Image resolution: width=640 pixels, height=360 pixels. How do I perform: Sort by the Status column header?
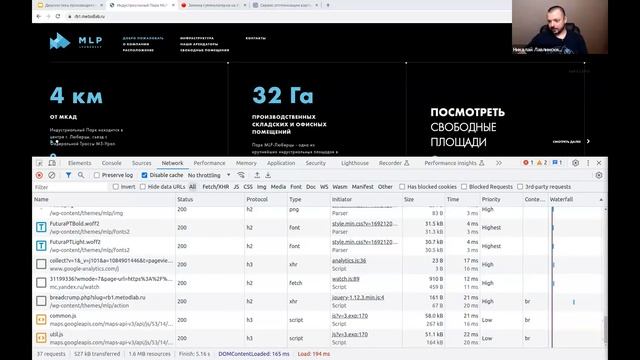(185, 199)
